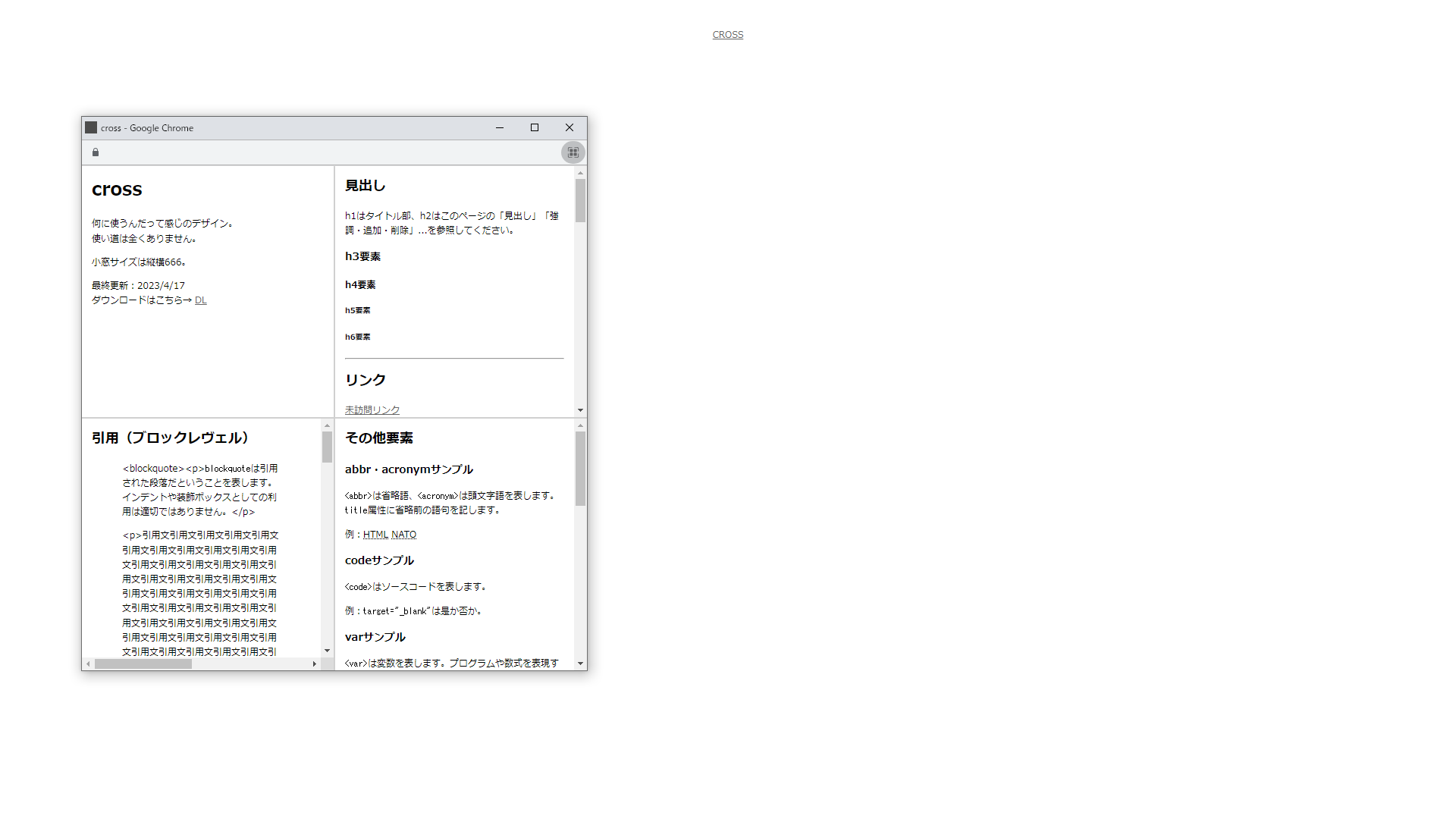Image resolution: width=1456 pixels, height=819 pixels.
Task: Click right arrow of horizontal scrollbar in 引用 pane
Action: pyautogui.click(x=315, y=664)
